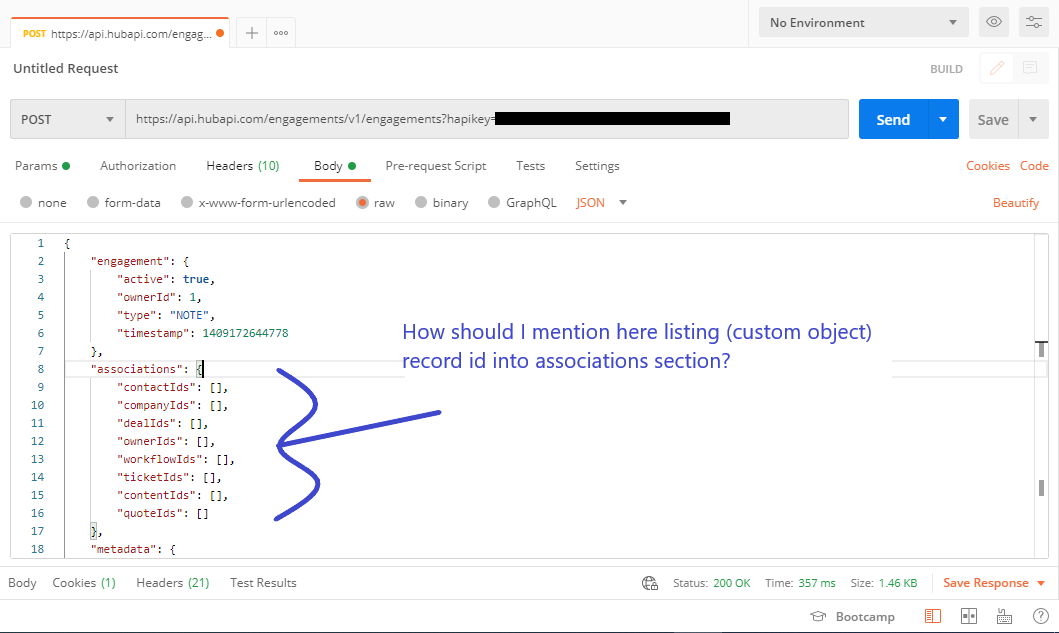The width and height of the screenshot is (1059, 633).
Task: Click the globe network icon in response bar
Action: pos(650,583)
